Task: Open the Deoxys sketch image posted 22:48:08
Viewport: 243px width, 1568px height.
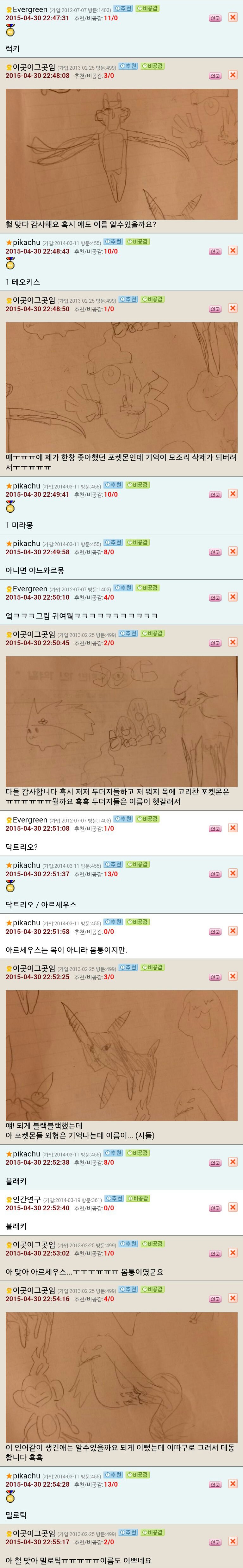Action: click(x=121, y=154)
